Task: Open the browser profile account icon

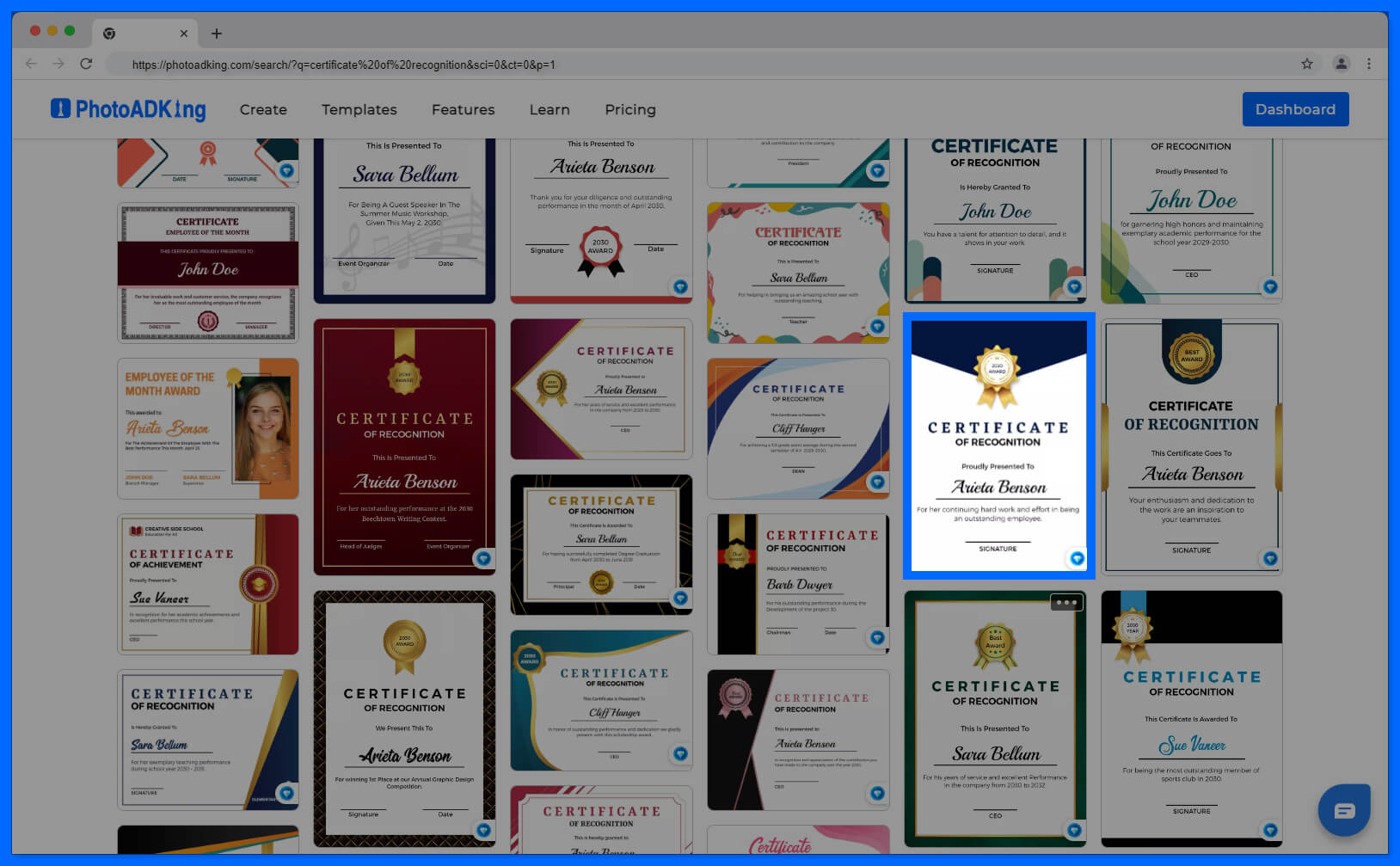Action: pyautogui.click(x=1340, y=64)
